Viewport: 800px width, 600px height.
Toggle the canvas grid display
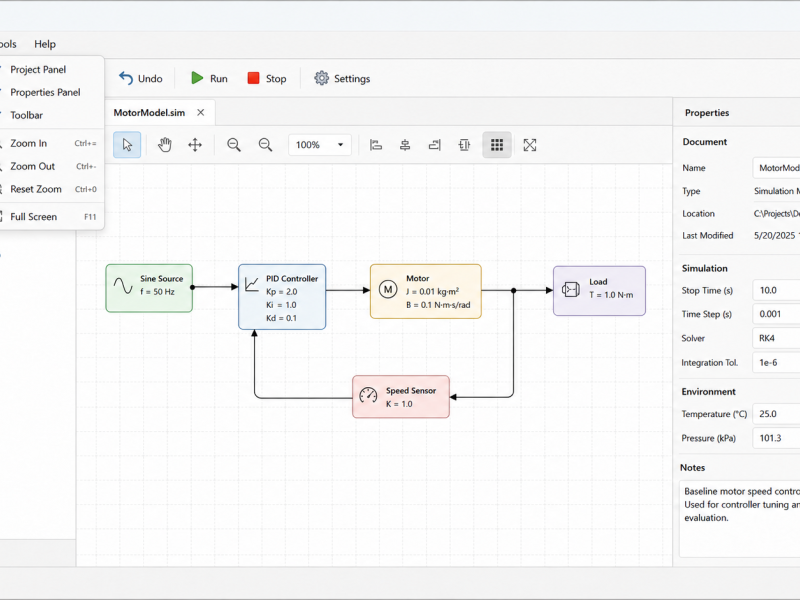click(x=497, y=145)
